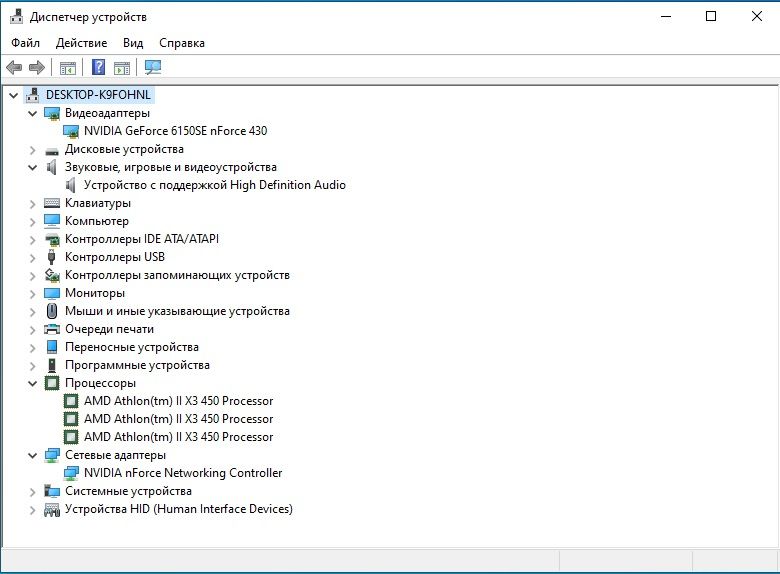Collapse the DESKTOP-K9FOHNL root node
The width and height of the screenshot is (780, 574).
coord(14,95)
